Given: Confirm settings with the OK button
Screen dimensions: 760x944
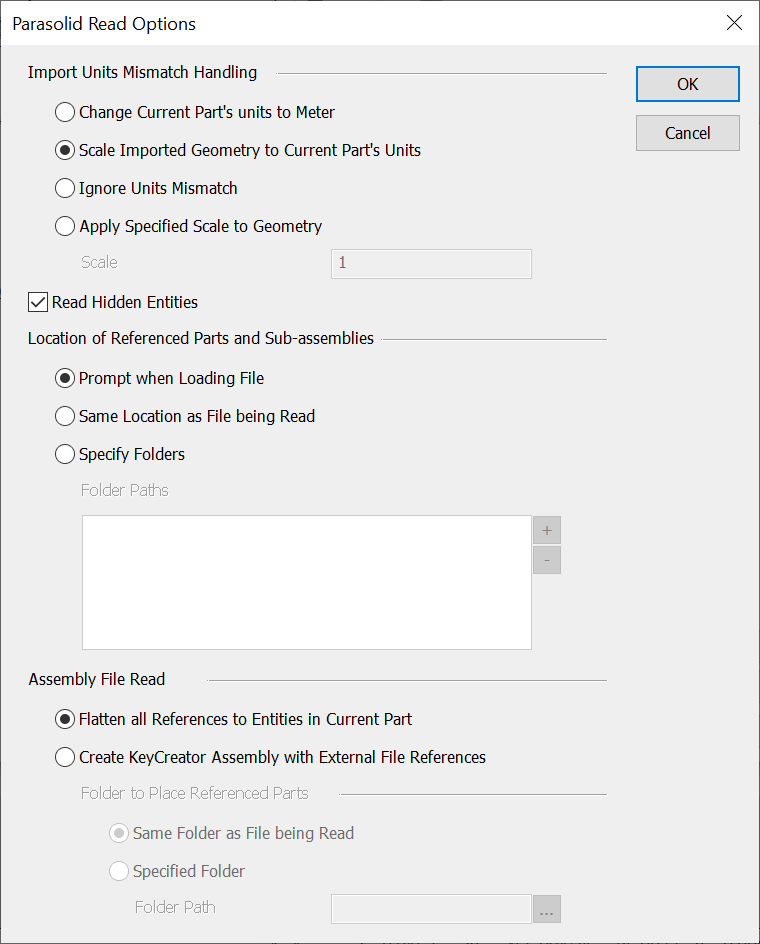Looking at the screenshot, I should coord(687,84).
